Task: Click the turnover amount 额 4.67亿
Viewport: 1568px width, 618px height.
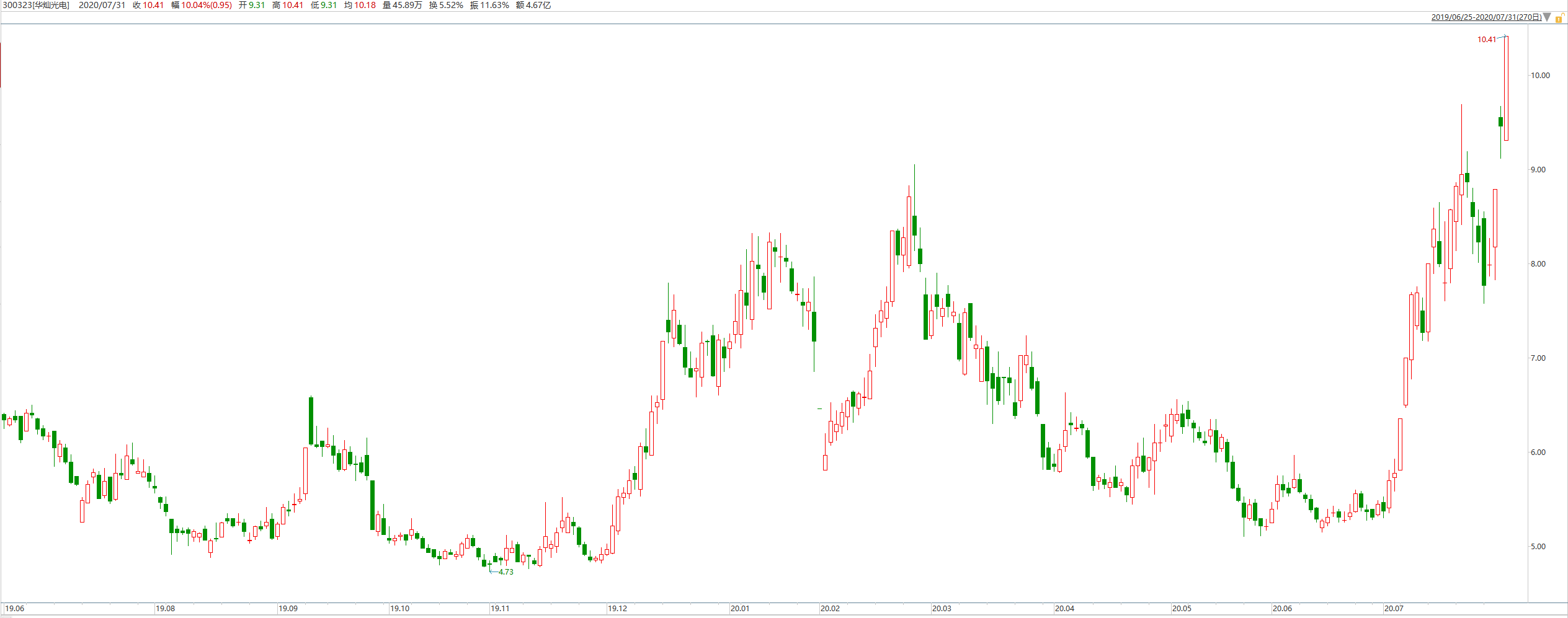Action: pos(533,5)
